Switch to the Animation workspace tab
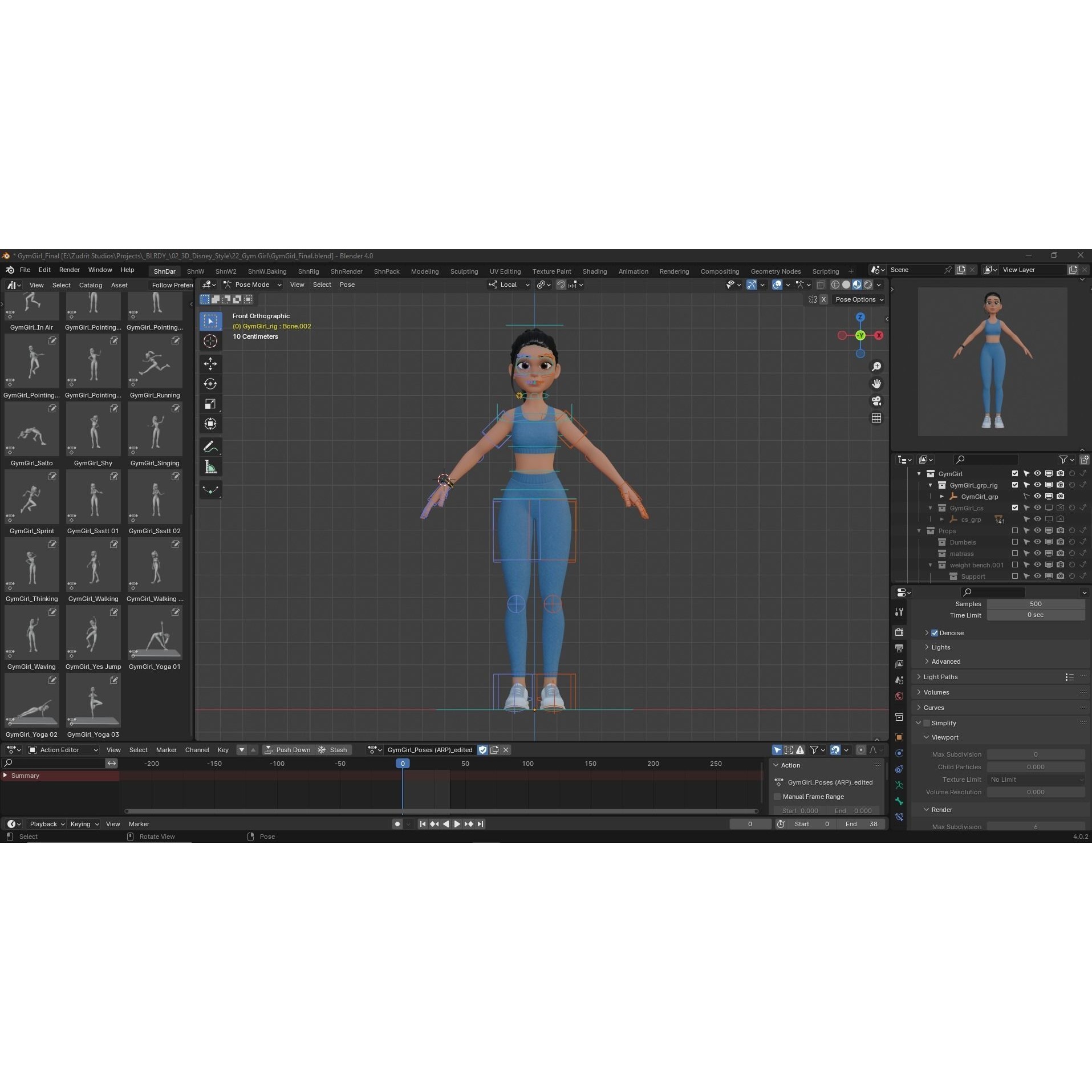The image size is (1092, 1092). pyautogui.click(x=633, y=271)
